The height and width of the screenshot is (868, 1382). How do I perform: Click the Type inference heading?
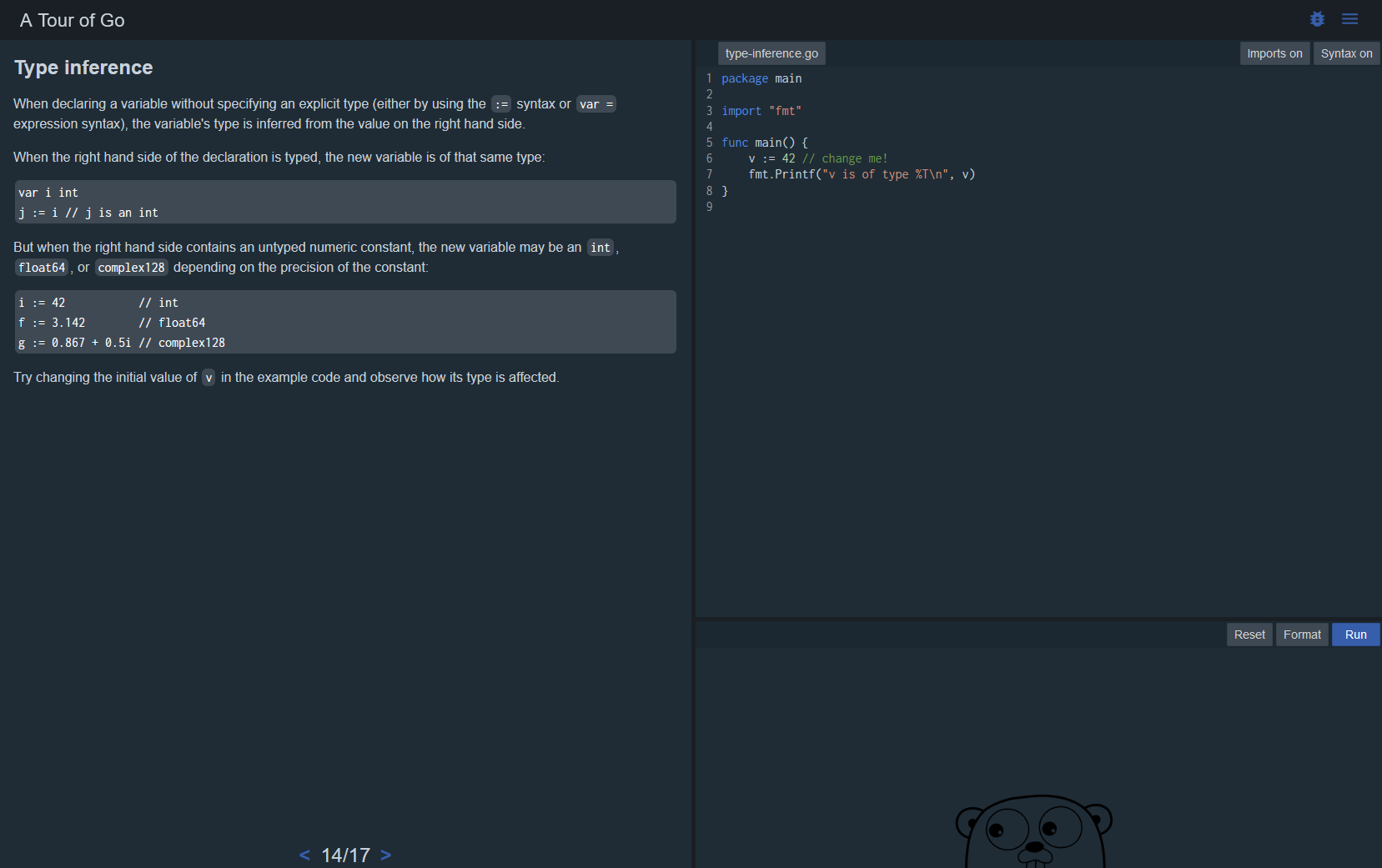pyautogui.click(x=83, y=68)
